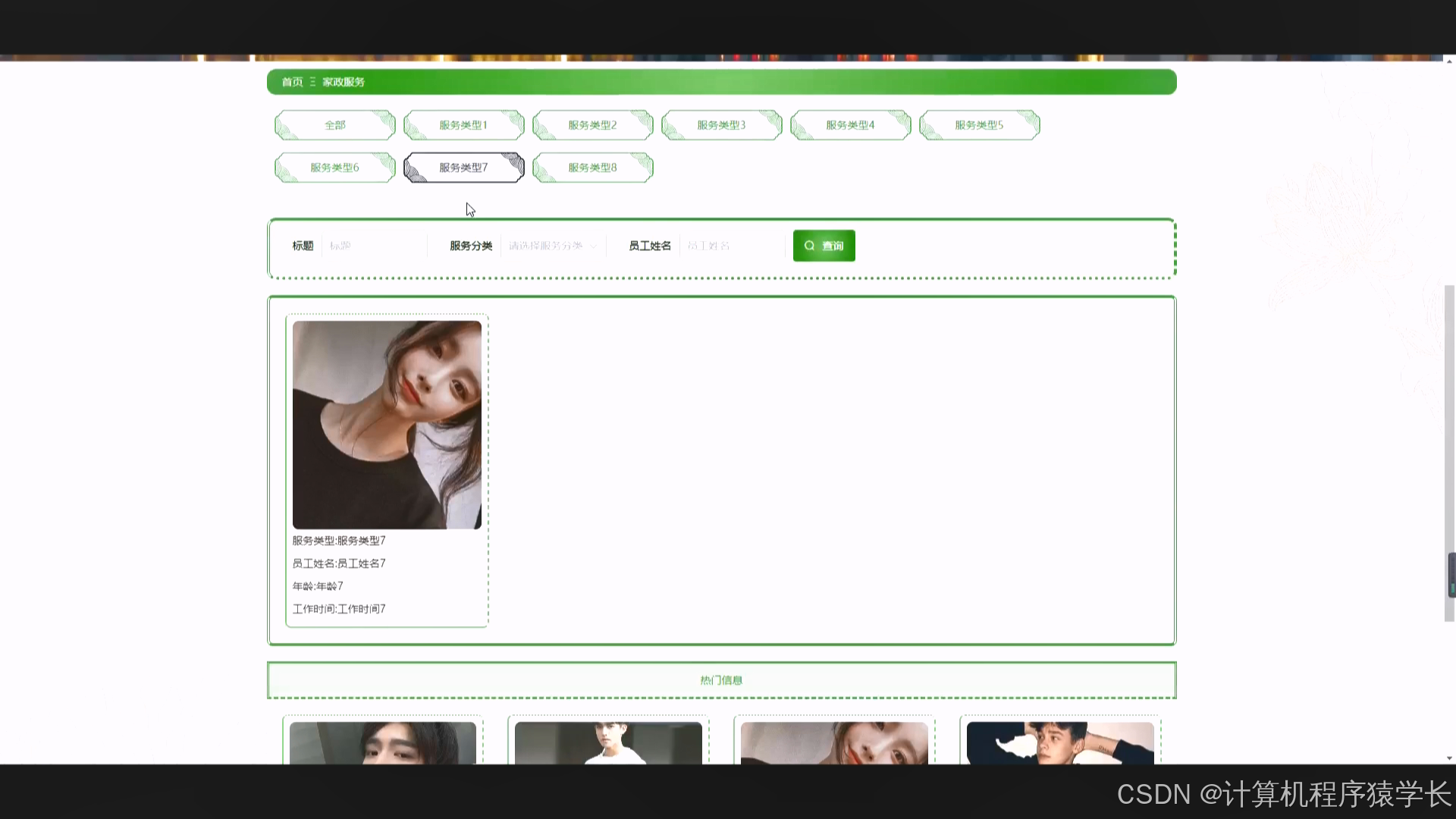The height and width of the screenshot is (819, 1456).
Task: Click the 标题 input field
Action: pos(373,246)
